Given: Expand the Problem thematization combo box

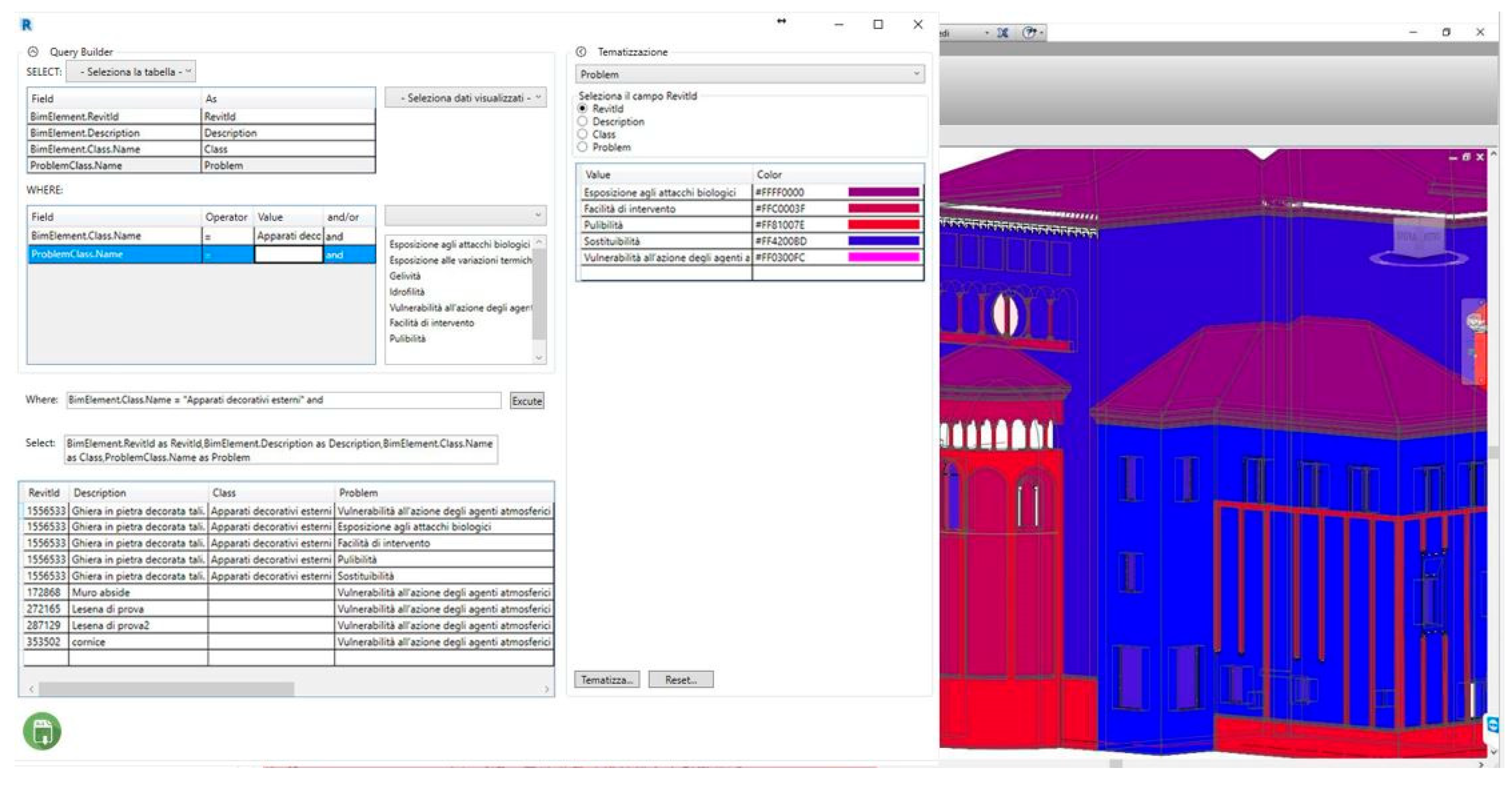Looking at the screenshot, I should coord(750,75).
